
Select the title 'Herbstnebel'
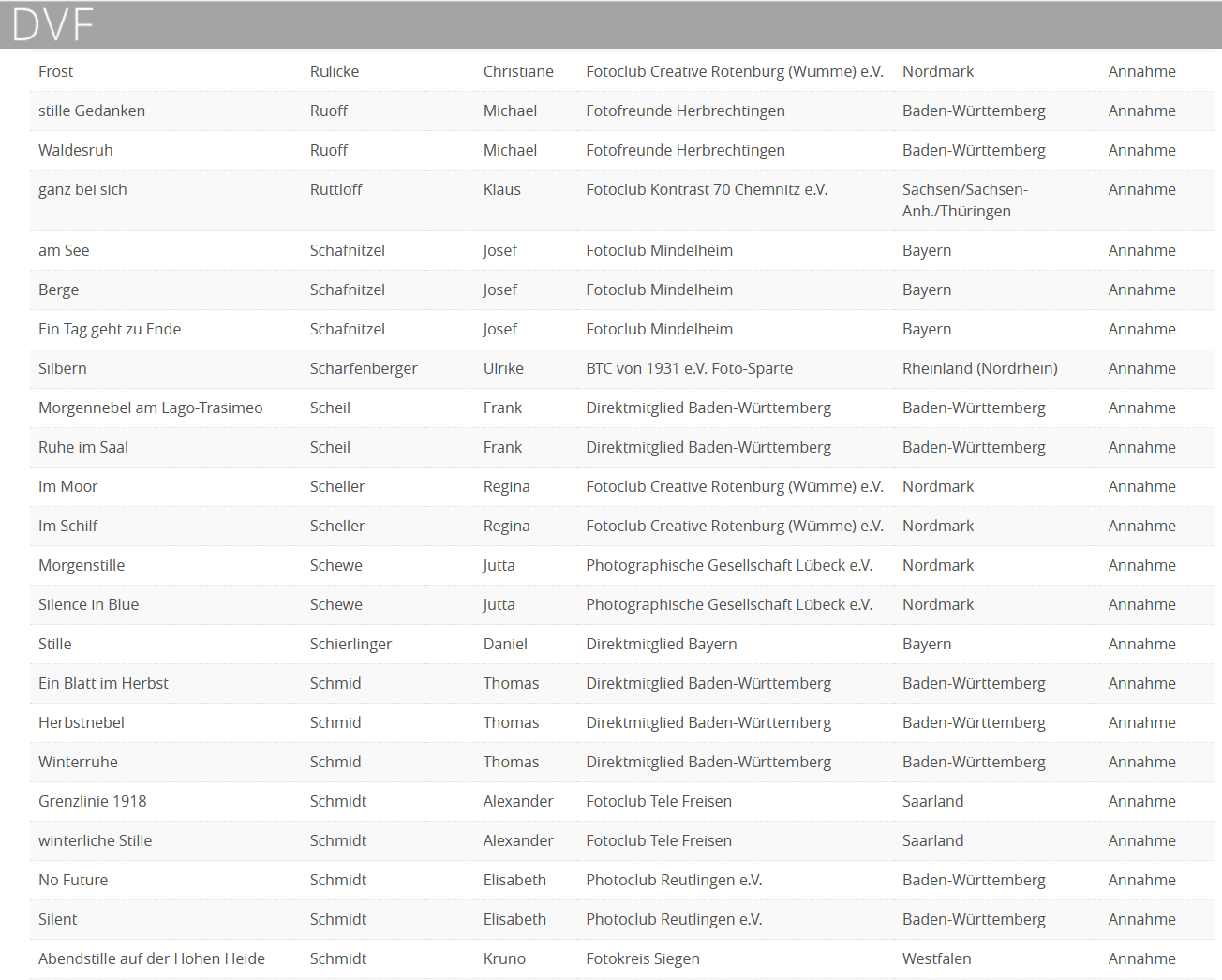(x=81, y=722)
